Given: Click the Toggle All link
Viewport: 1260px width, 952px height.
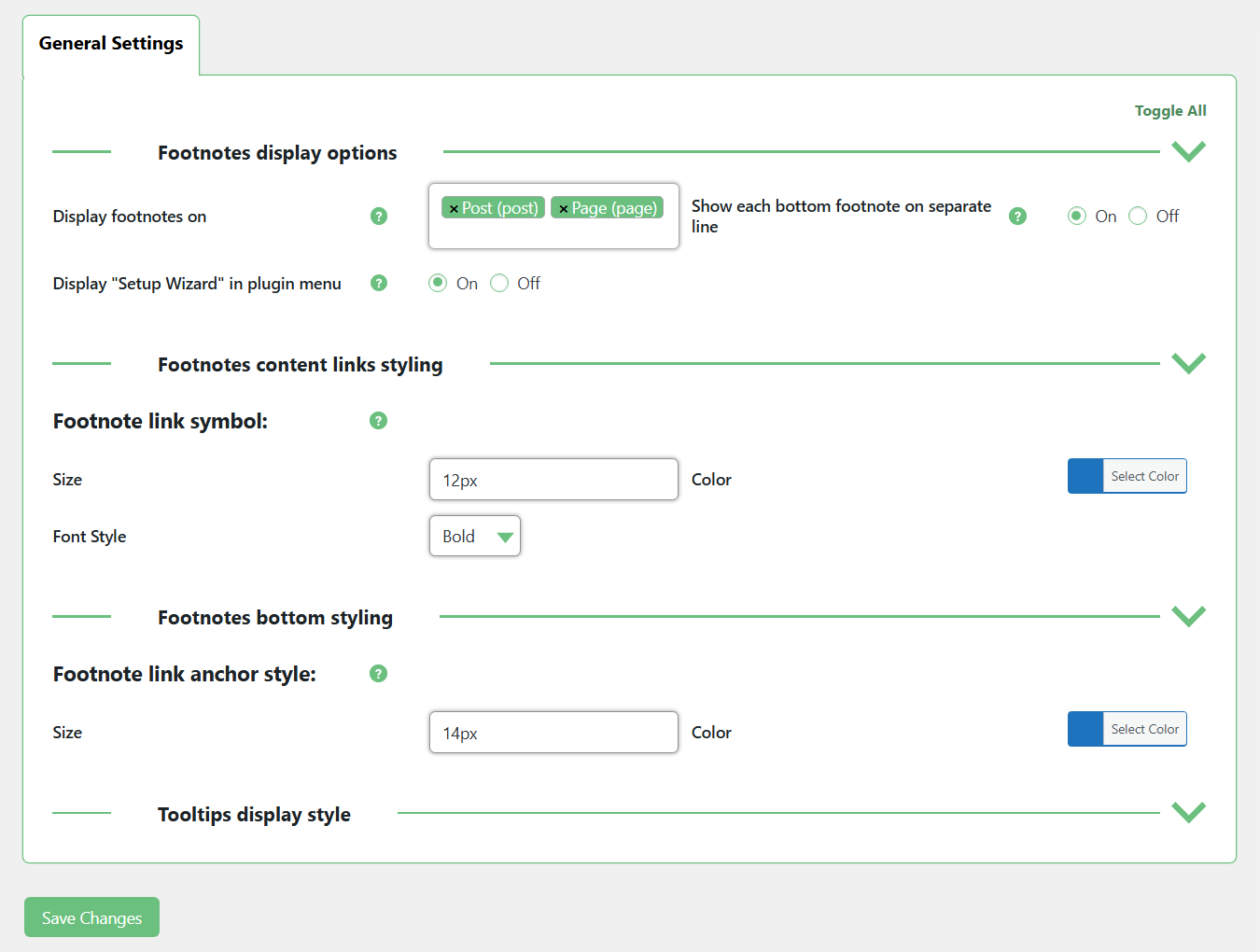Looking at the screenshot, I should pos(1170,111).
